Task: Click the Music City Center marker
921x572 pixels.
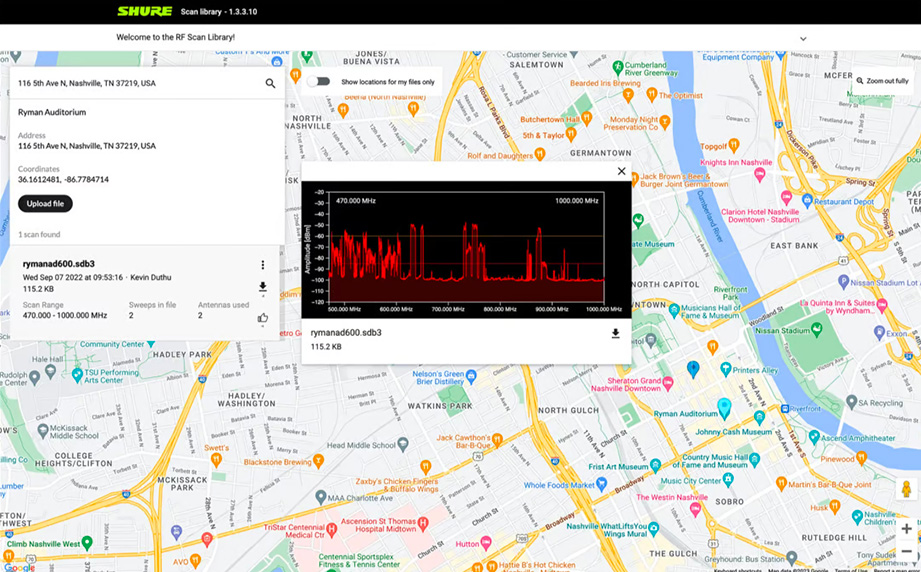Action: pos(728,480)
